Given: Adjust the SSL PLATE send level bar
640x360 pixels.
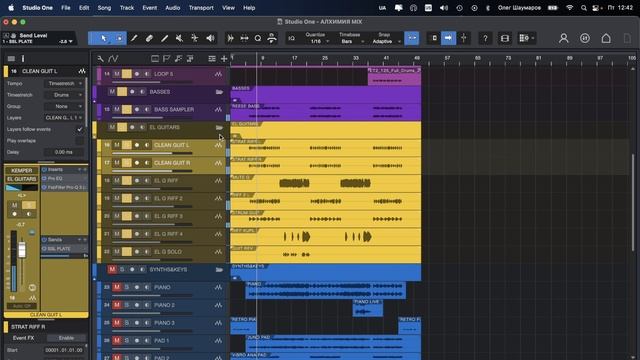Looking at the screenshot, I should tap(64, 256).
